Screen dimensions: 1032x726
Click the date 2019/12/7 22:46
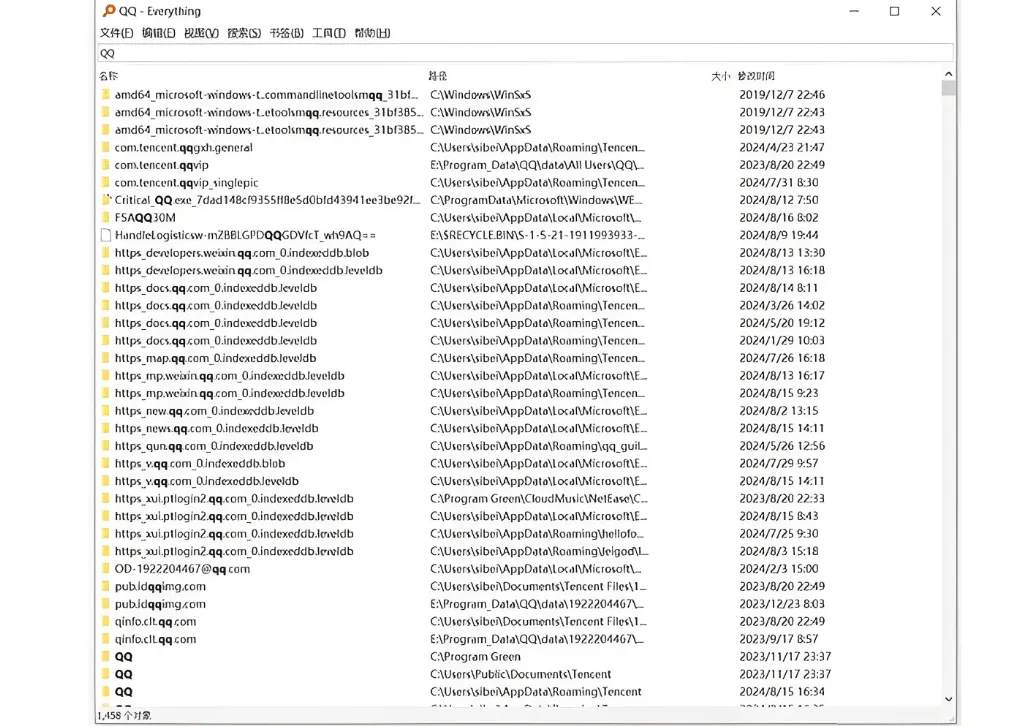[782, 95]
